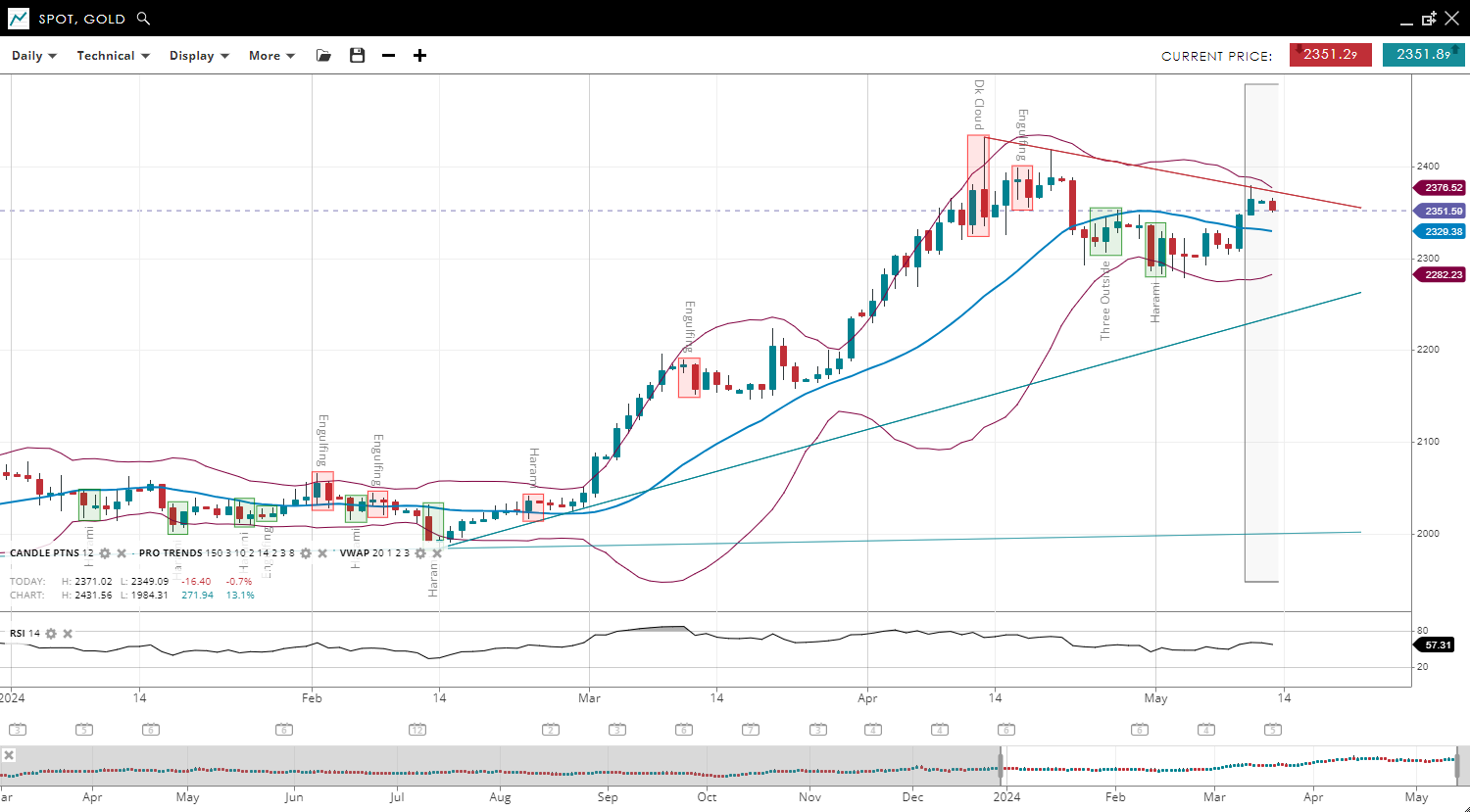The height and width of the screenshot is (812, 1470).
Task: Open the More menu
Action: (x=271, y=56)
